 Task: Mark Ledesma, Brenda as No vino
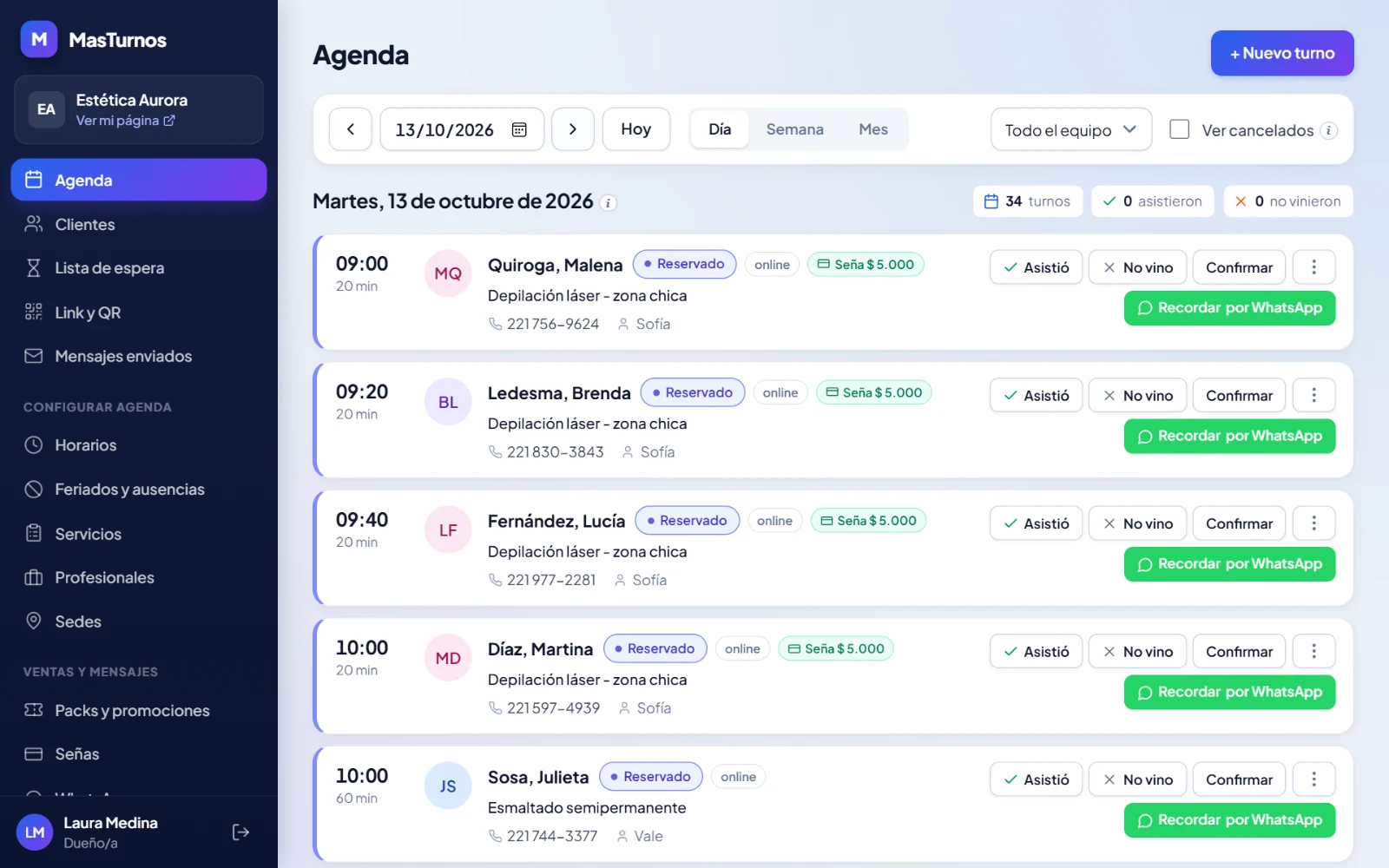(x=1138, y=395)
